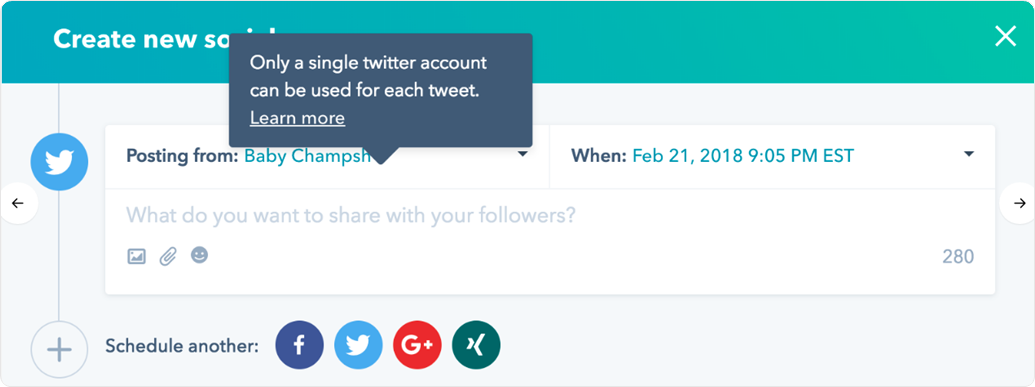Viewport: 1035px width, 387px height.
Task: Attach a file with the paperclip icon
Action: coord(168,256)
